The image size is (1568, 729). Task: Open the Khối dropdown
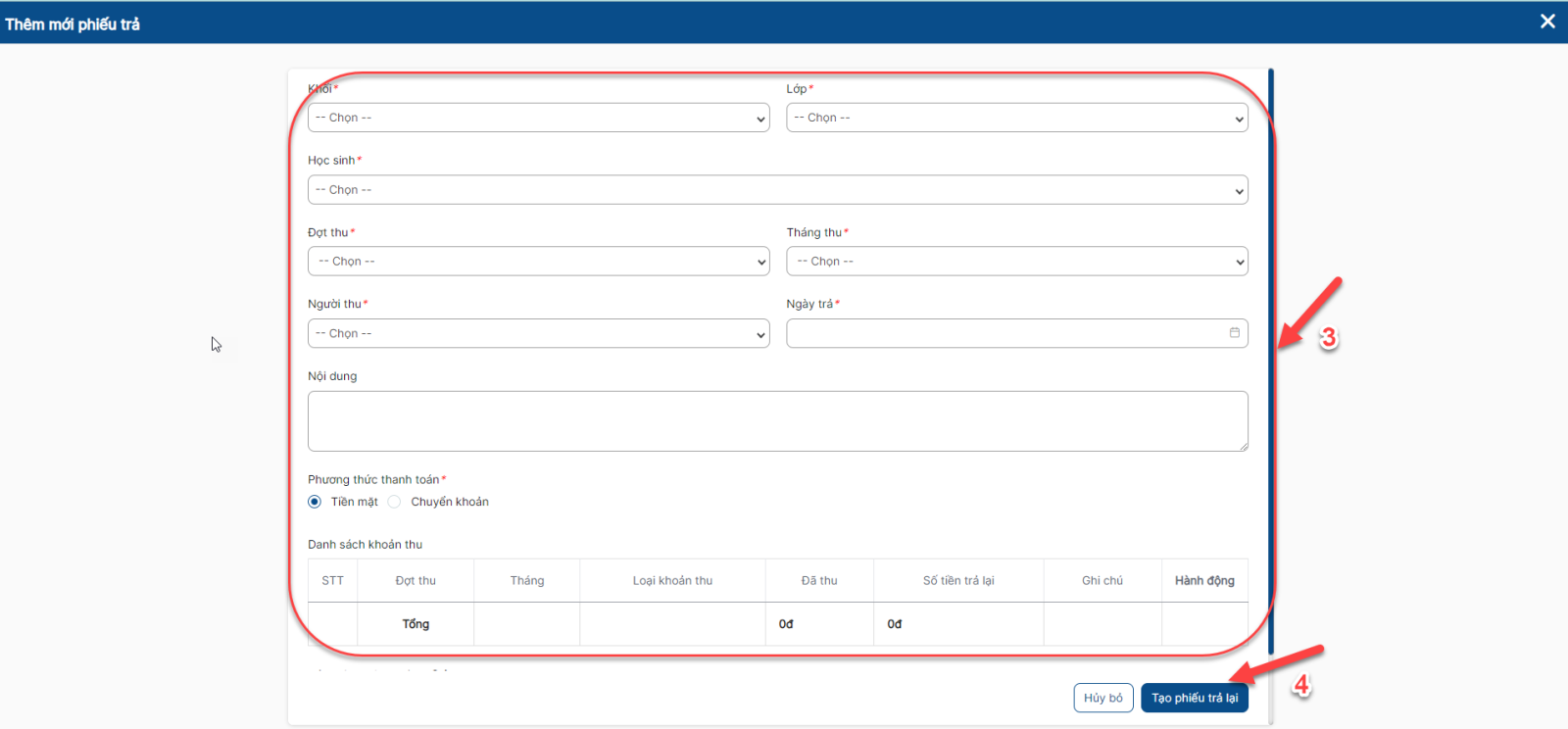[539, 118]
